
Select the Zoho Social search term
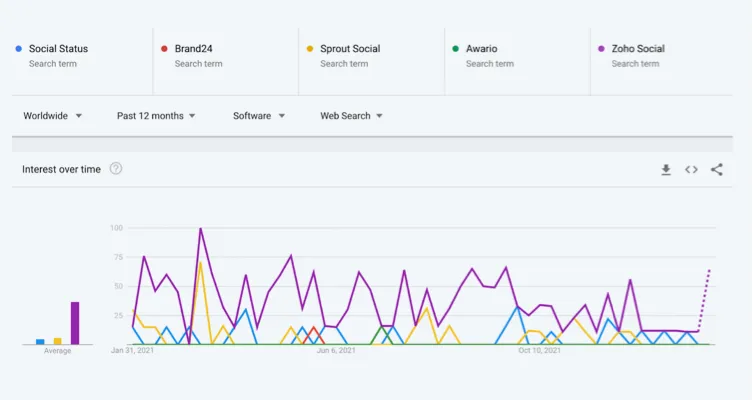(x=638, y=48)
